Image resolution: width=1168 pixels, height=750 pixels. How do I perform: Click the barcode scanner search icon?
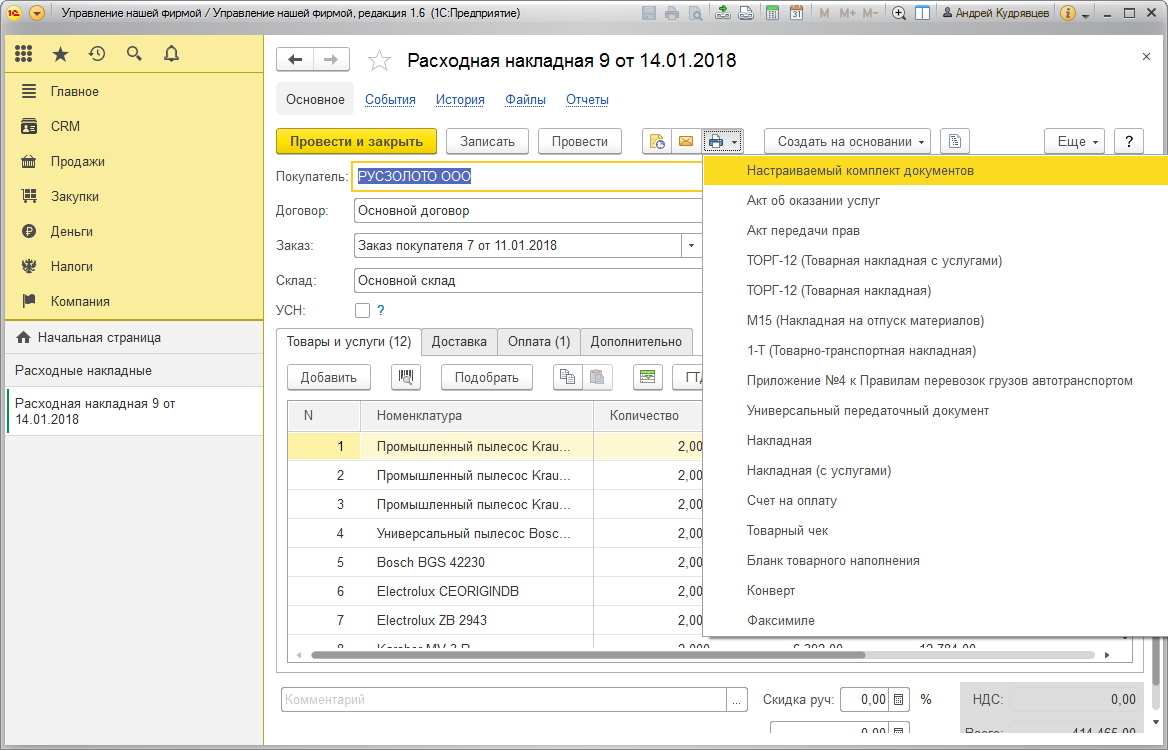(x=406, y=378)
